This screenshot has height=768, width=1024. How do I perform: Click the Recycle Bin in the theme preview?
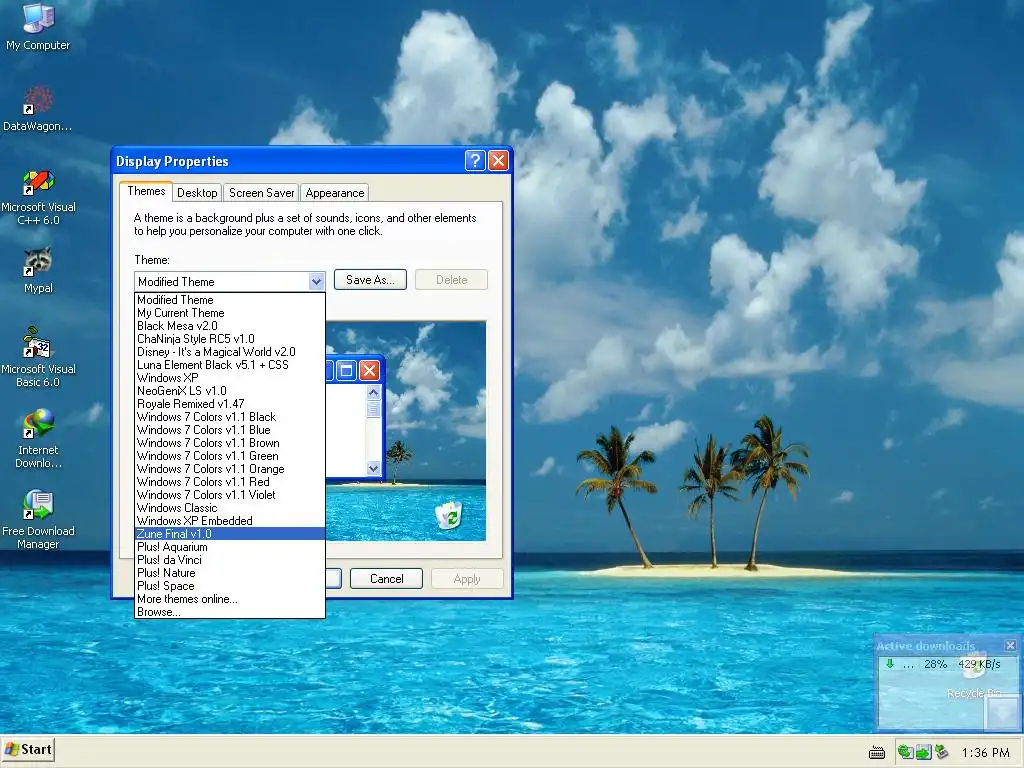[449, 514]
